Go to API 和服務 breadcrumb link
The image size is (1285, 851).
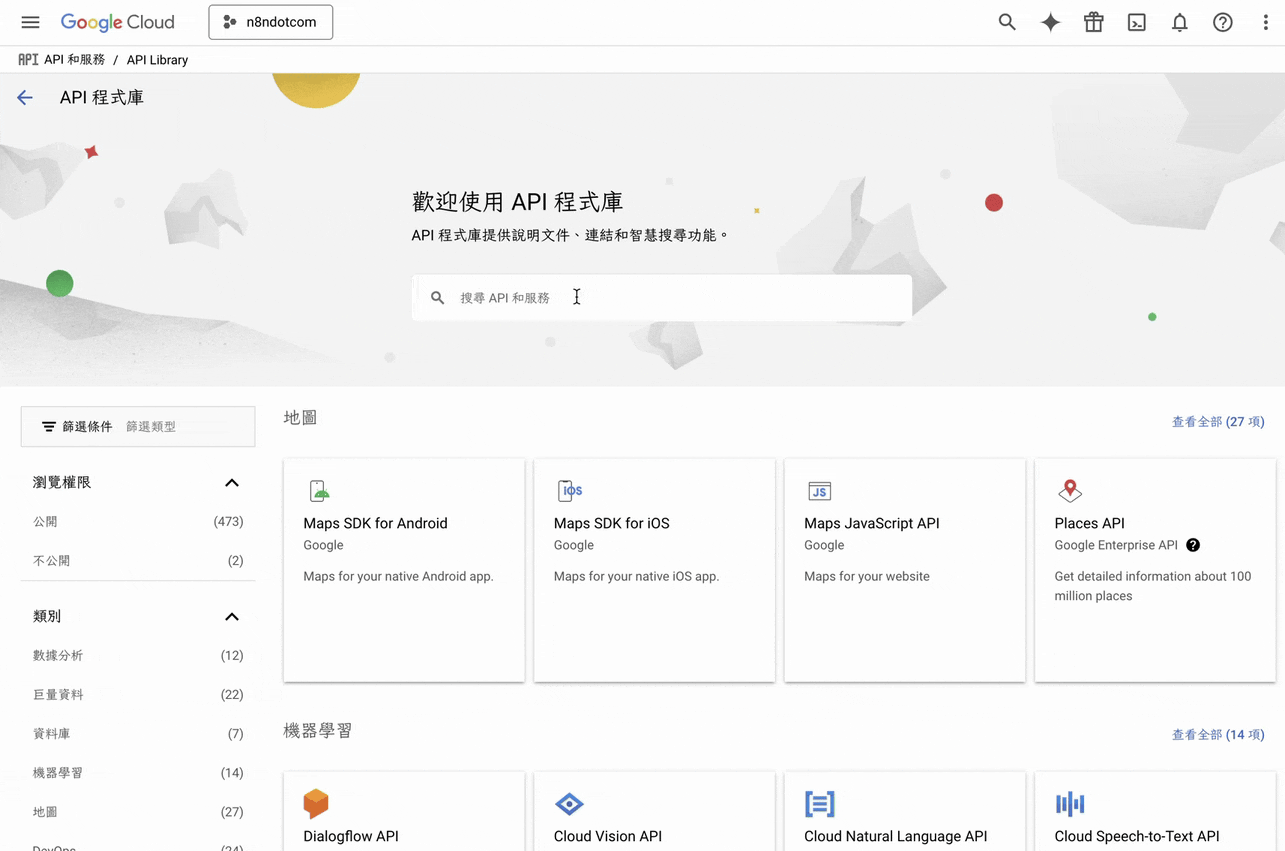(74, 60)
